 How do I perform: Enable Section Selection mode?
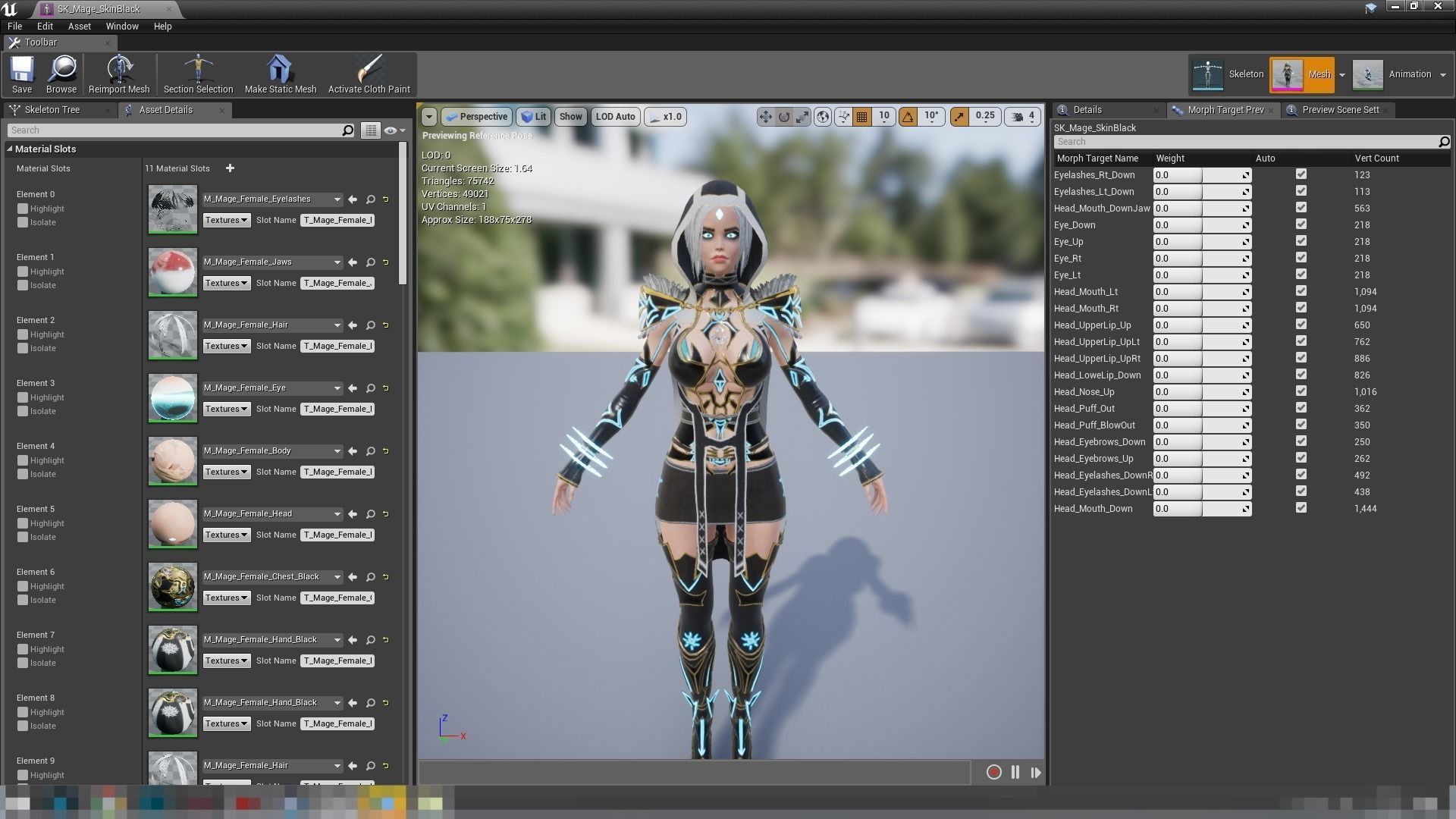click(197, 73)
